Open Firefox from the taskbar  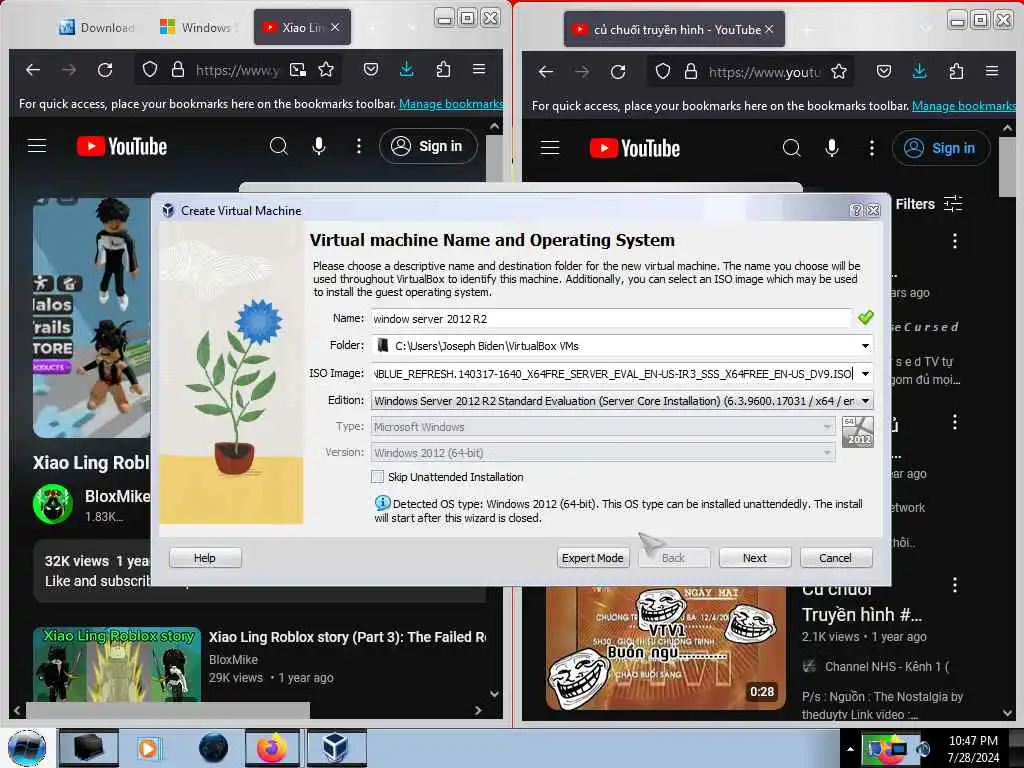point(272,748)
